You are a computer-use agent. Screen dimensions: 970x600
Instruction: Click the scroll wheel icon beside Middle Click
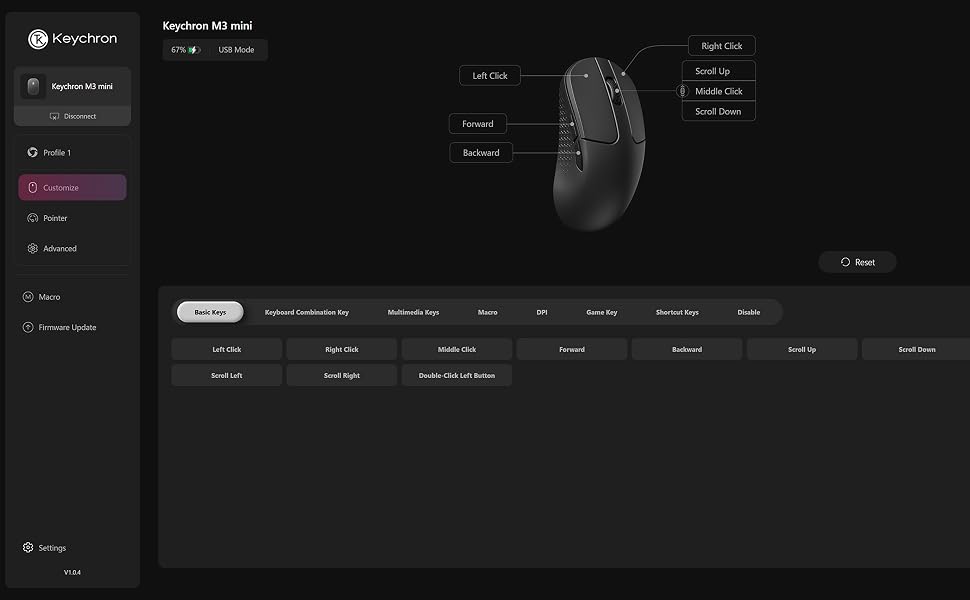pyautogui.click(x=682, y=92)
